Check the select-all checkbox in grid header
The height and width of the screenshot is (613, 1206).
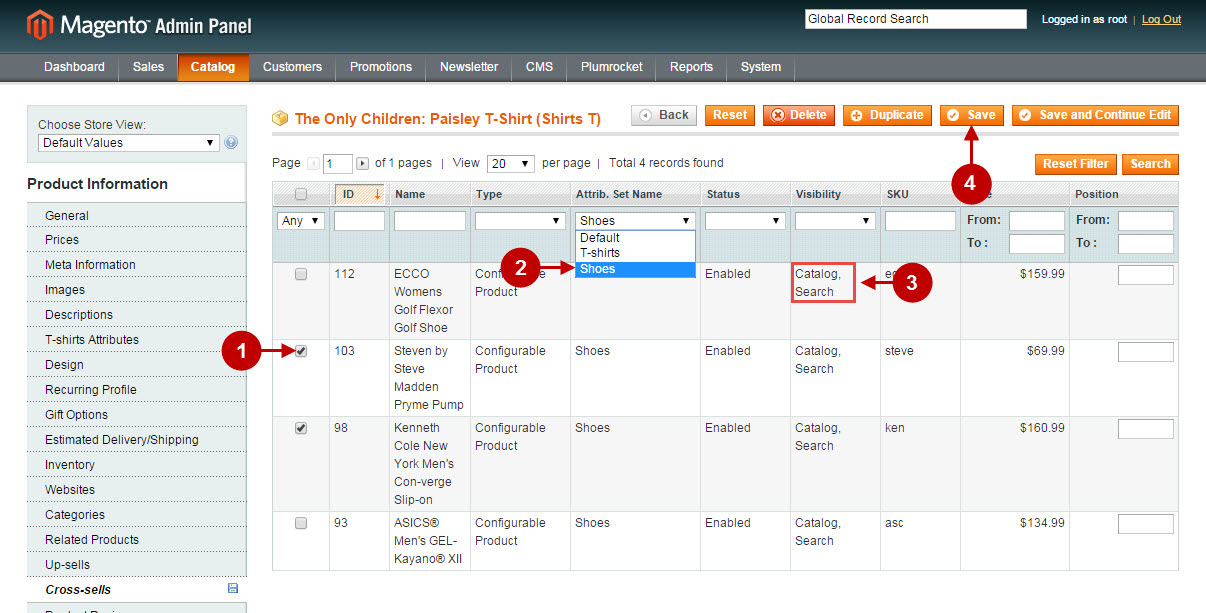pos(301,193)
